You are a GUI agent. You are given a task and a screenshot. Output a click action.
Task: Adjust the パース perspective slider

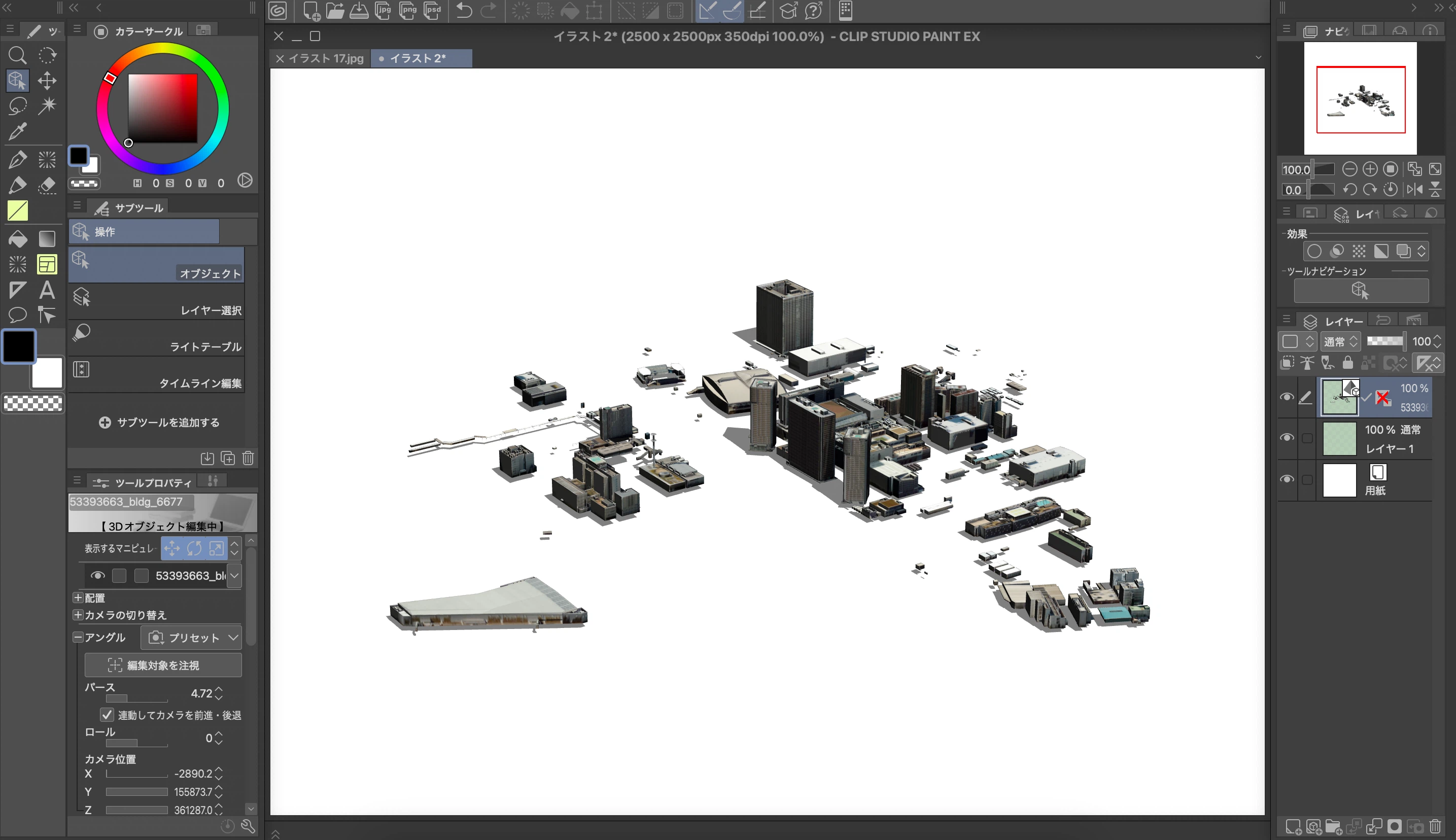[136, 698]
